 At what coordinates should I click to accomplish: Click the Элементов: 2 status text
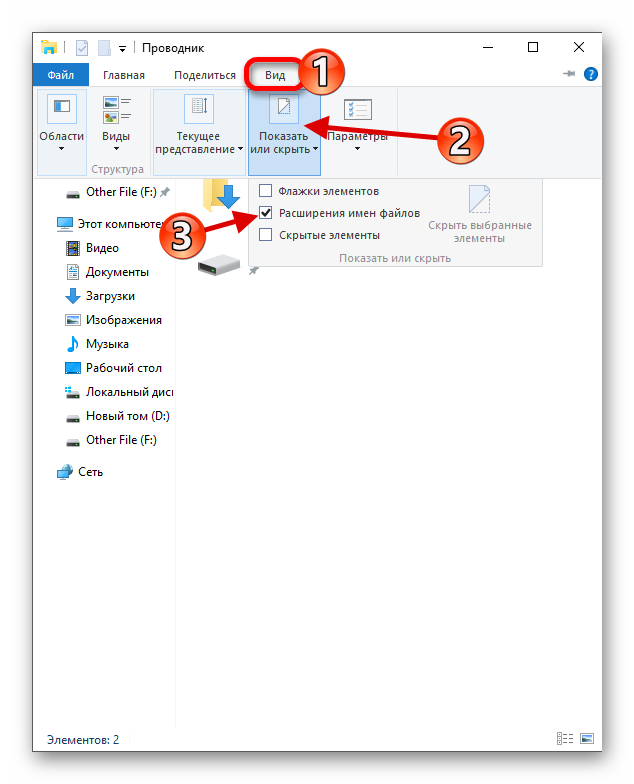[83, 740]
